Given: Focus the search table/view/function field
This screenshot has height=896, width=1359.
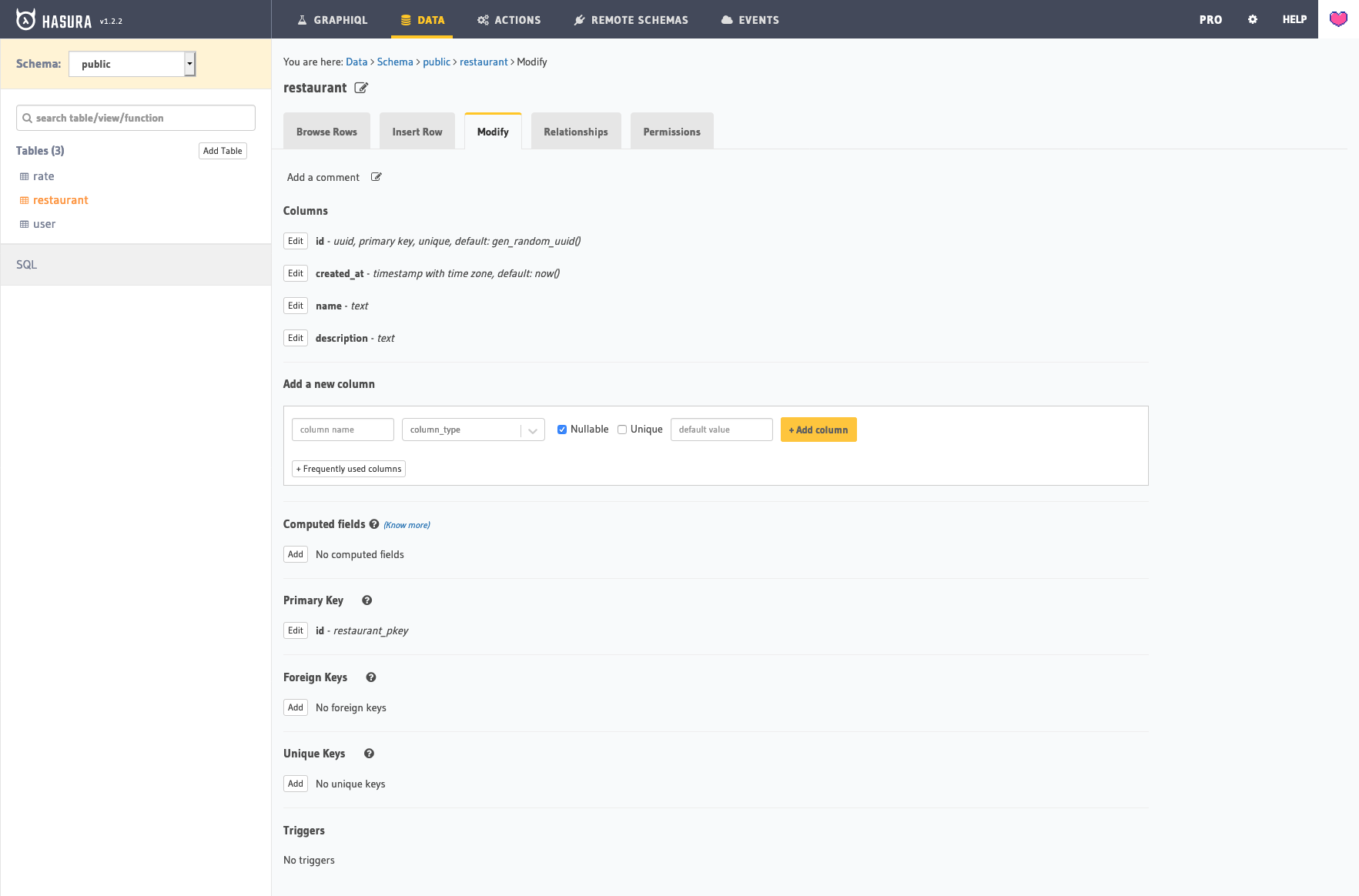Looking at the screenshot, I should click(x=136, y=118).
